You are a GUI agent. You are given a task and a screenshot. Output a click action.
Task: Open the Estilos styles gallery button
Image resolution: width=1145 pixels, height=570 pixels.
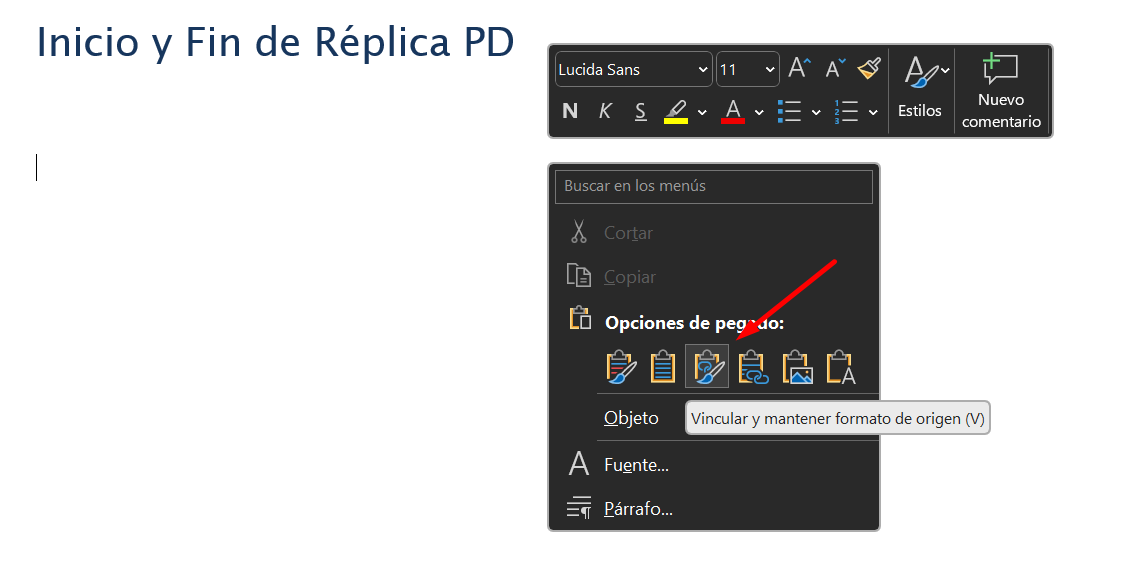(920, 92)
